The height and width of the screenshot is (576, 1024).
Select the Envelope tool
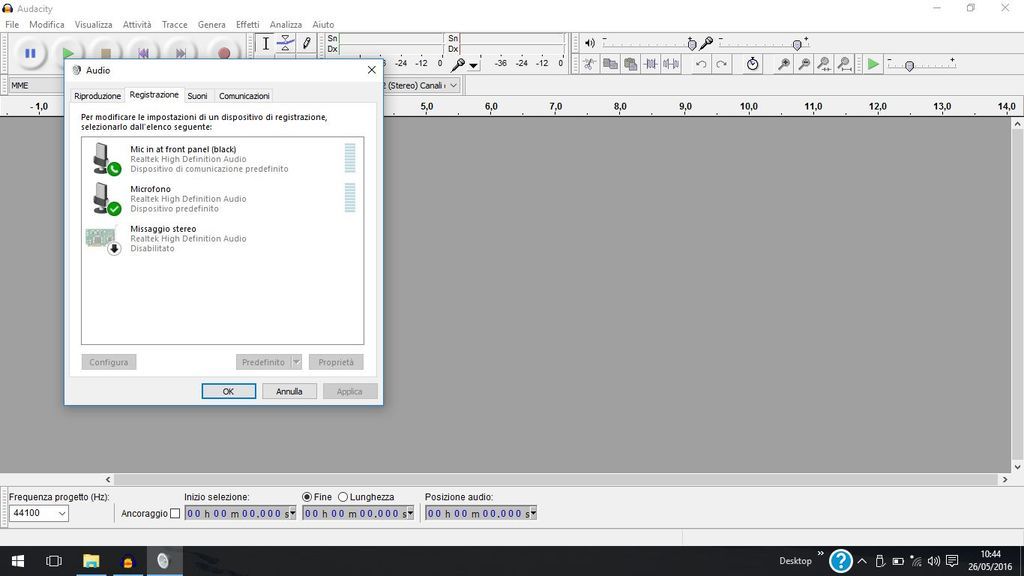click(286, 43)
